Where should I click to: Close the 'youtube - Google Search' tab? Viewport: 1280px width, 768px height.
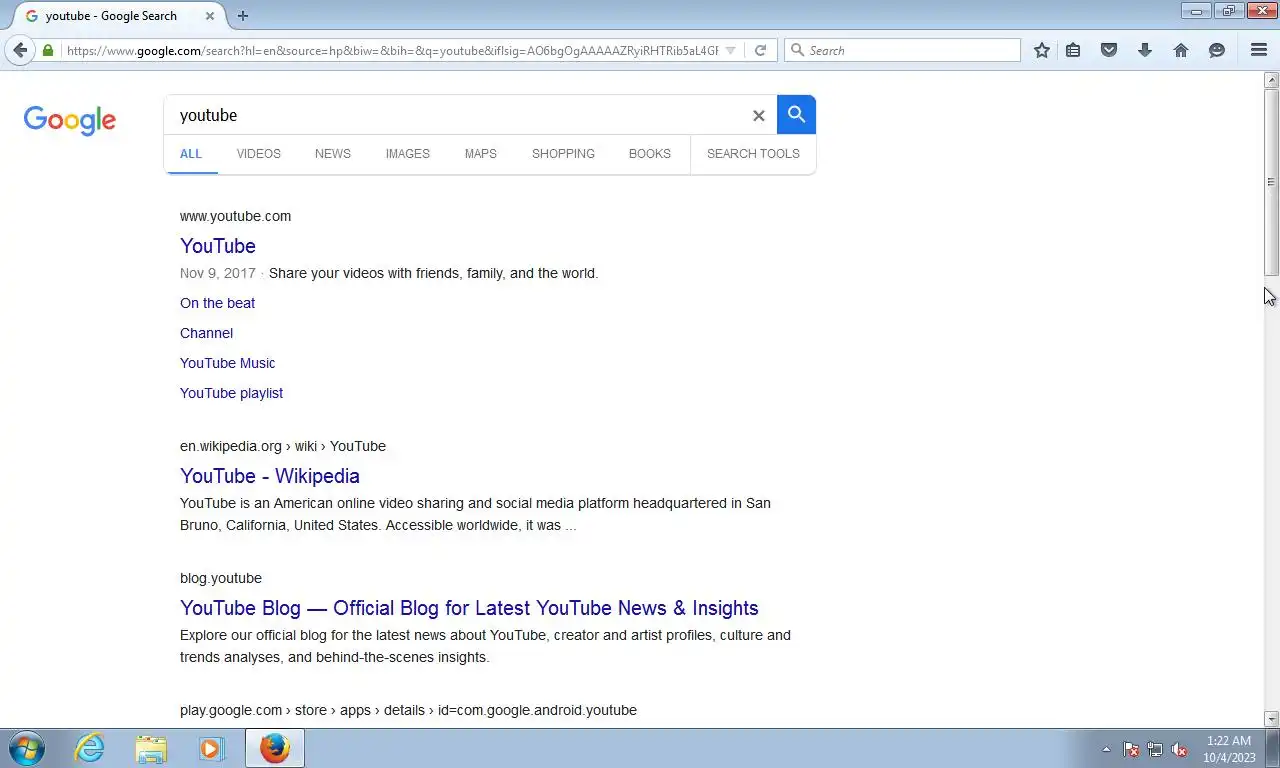(x=210, y=16)
